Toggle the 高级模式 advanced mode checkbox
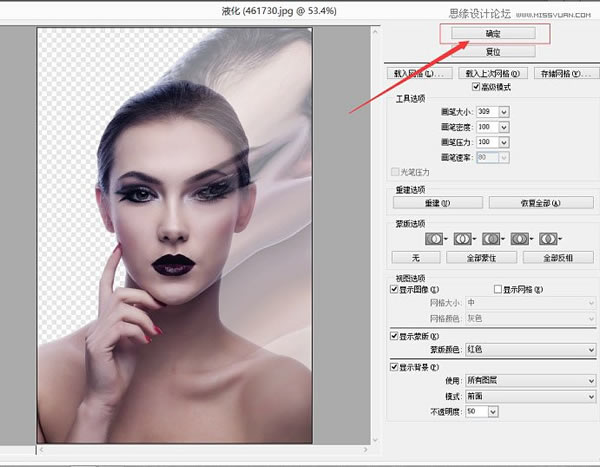Viewport: 600px width, 467px height. point(476,87)
